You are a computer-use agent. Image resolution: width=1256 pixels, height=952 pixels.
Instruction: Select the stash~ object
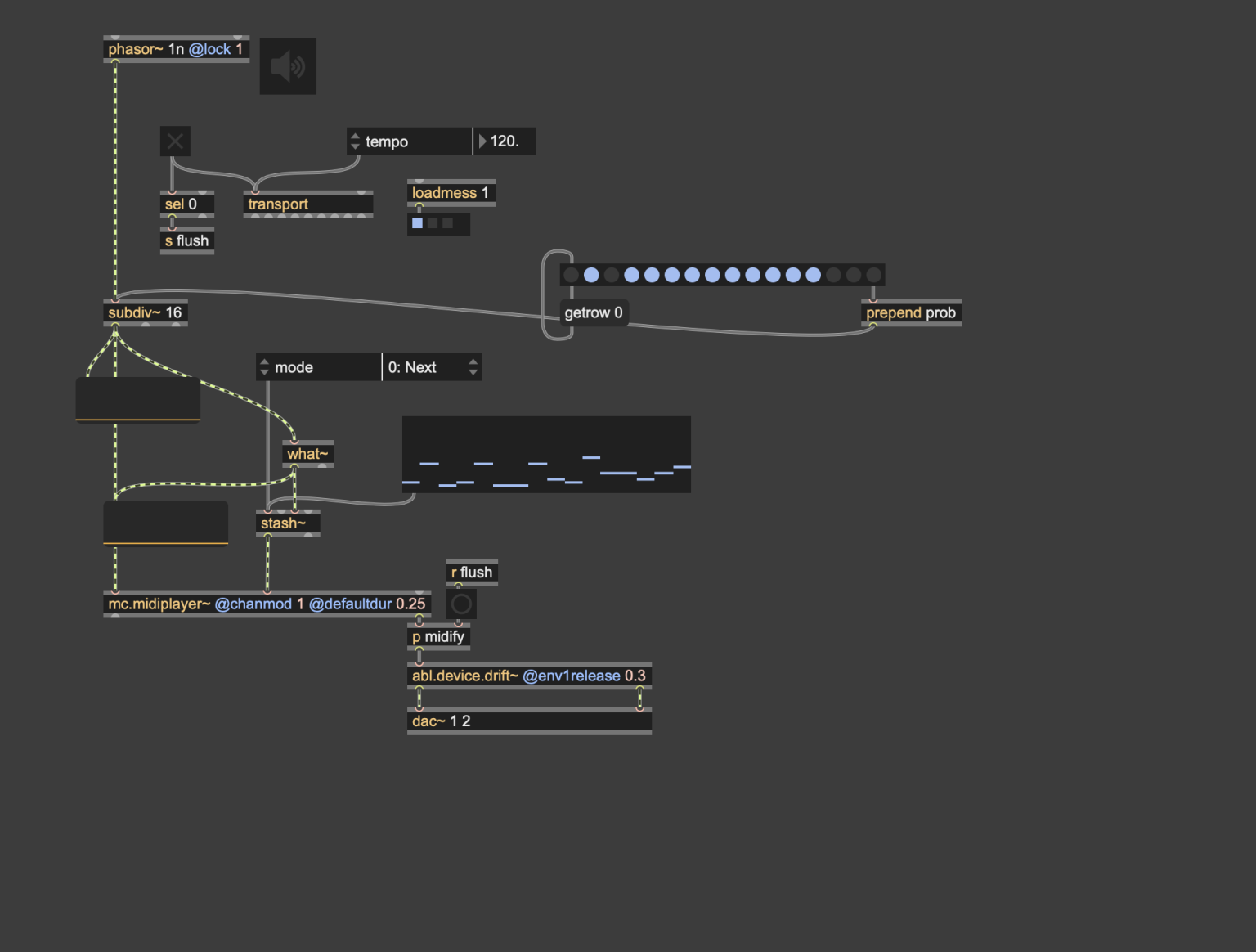[x=288, y=523]
